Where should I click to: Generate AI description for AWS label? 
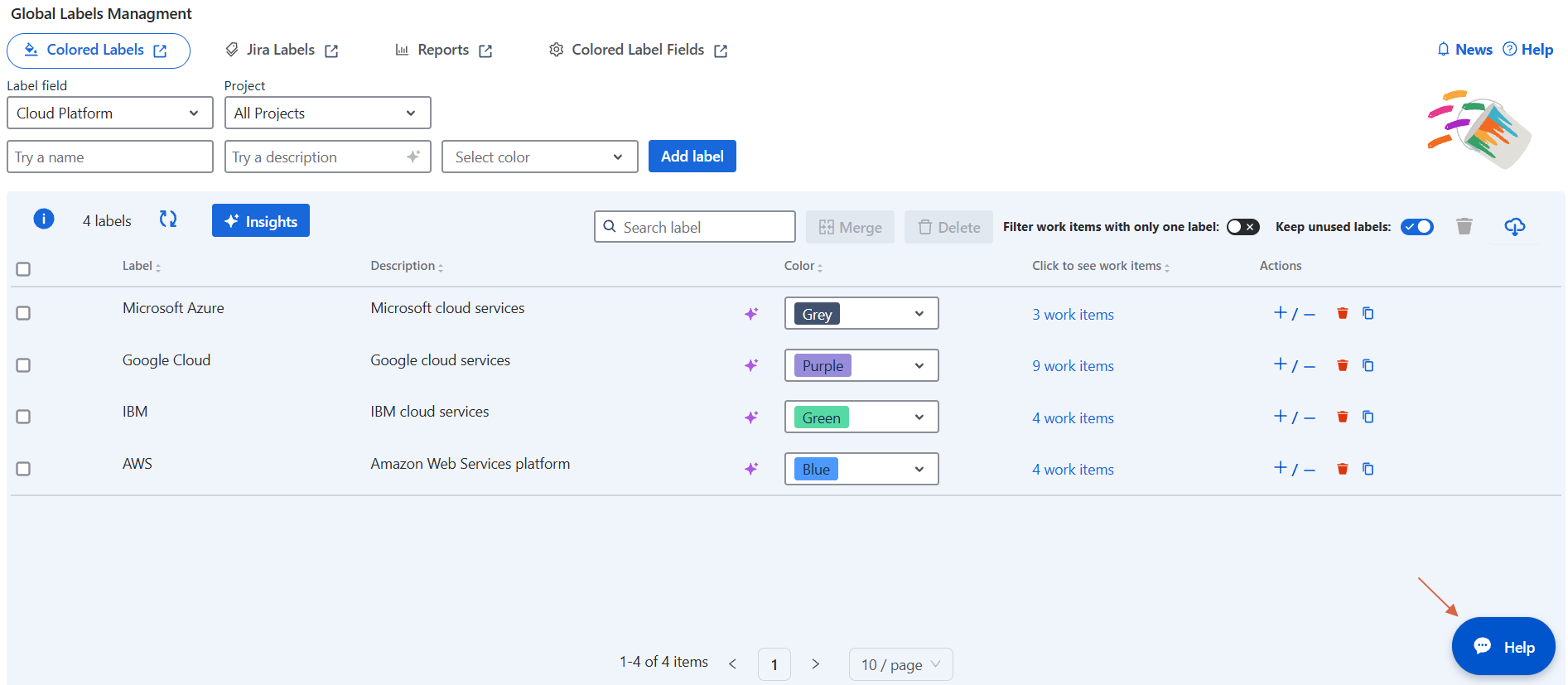coord(751,469)
